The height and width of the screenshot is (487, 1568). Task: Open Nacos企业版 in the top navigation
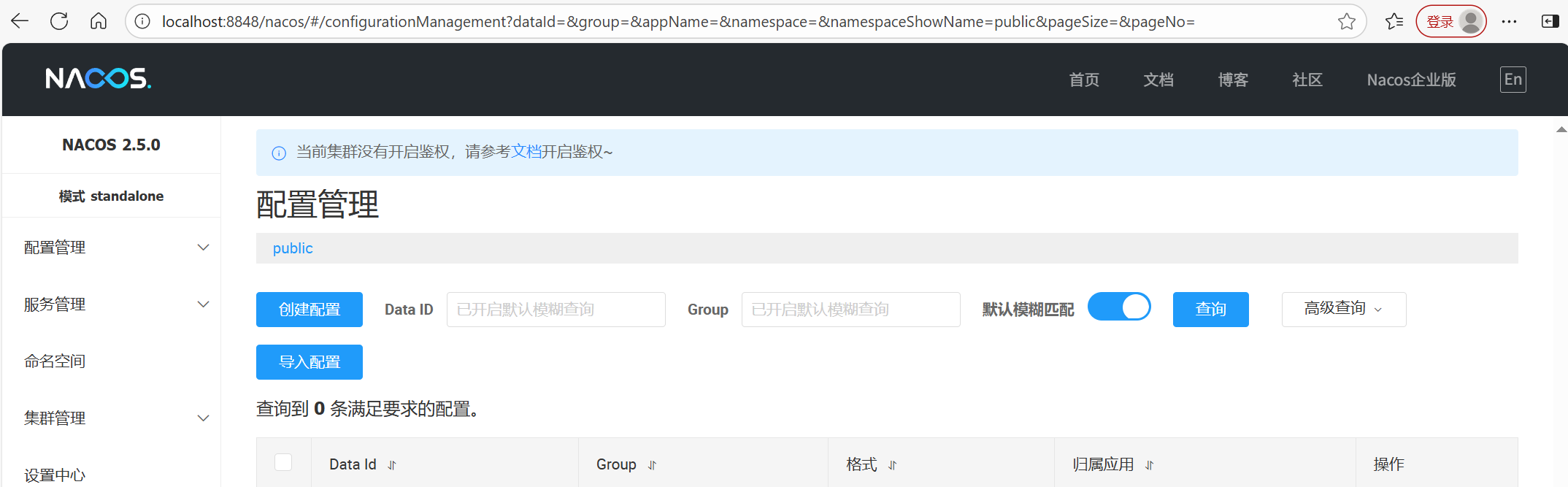point(1412,80)
